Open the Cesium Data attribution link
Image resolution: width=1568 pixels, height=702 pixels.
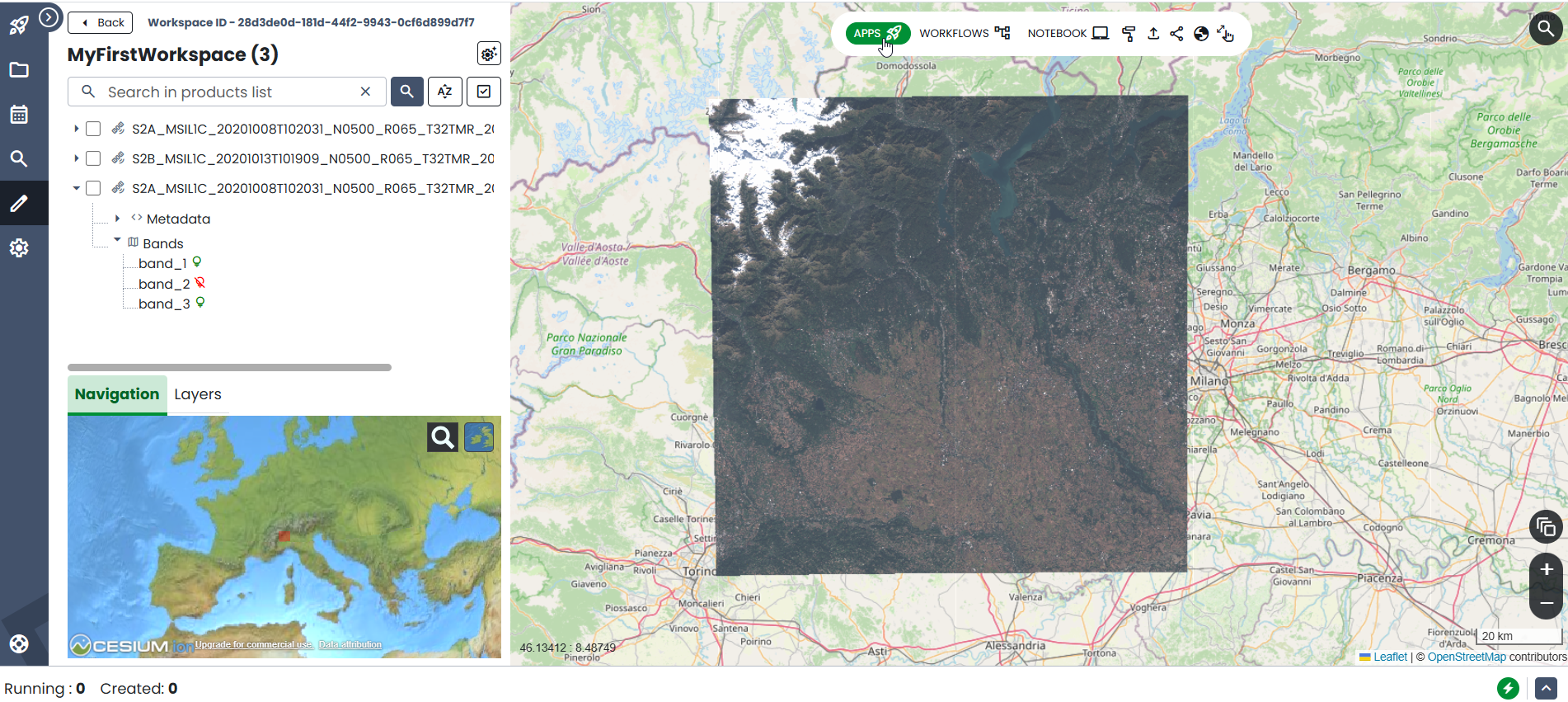pyautogui.click(x=350, y=645)
